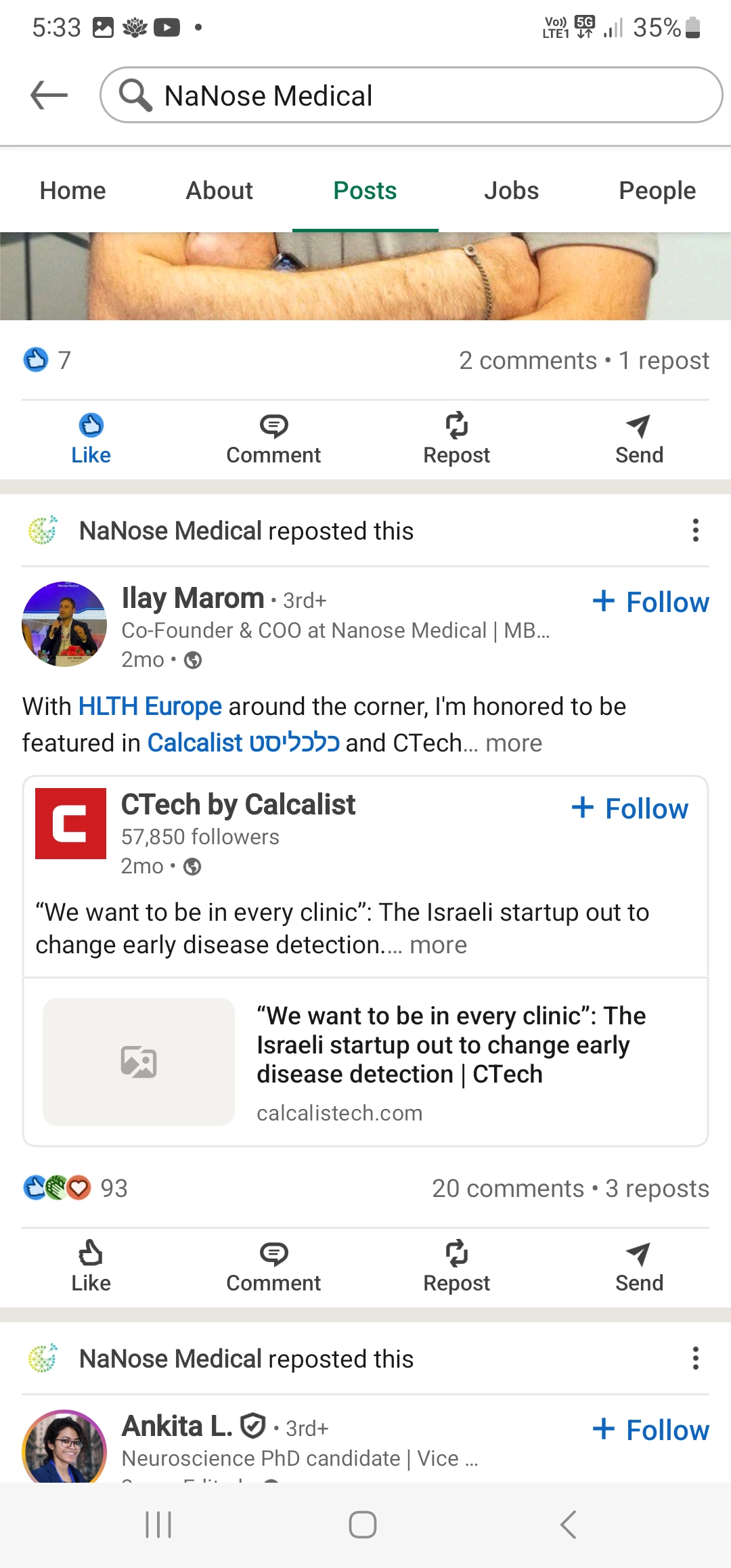The image size is (731, 1568).
Task: Send Ilay Marom's post via Send icon
Action: (639, 1266)
